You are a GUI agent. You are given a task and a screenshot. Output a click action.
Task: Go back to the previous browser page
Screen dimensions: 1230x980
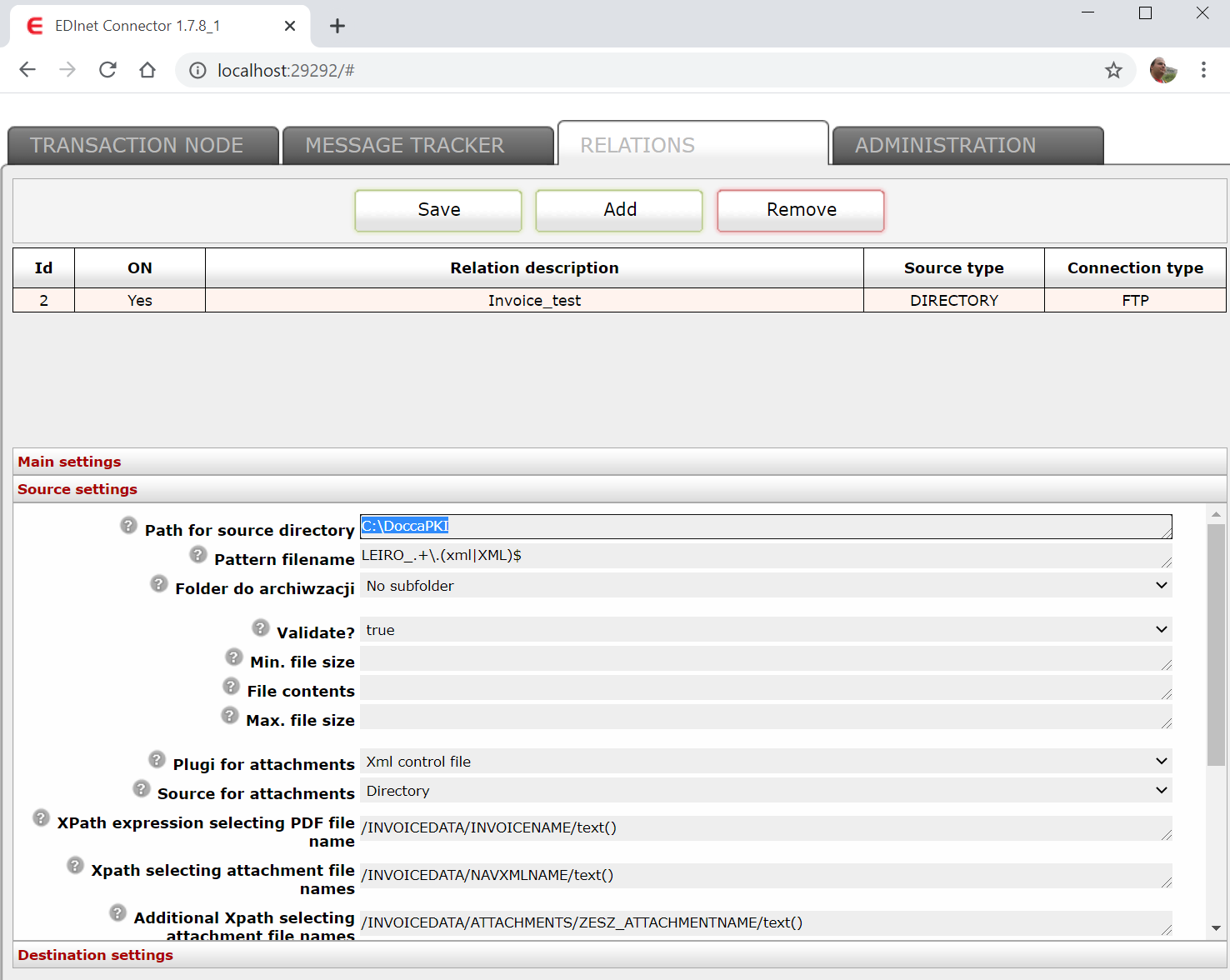(x=27, y=70)
